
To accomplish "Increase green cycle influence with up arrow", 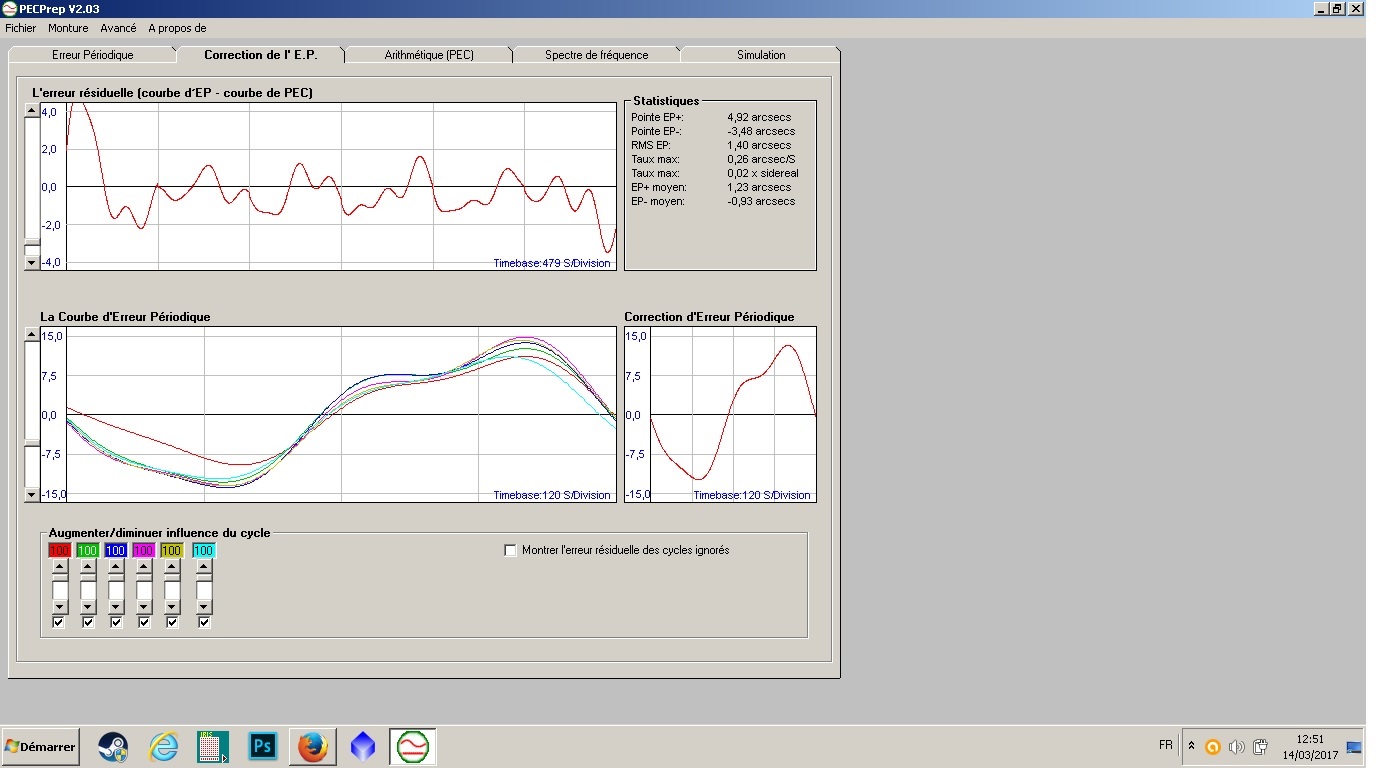I will click(88, 566).
